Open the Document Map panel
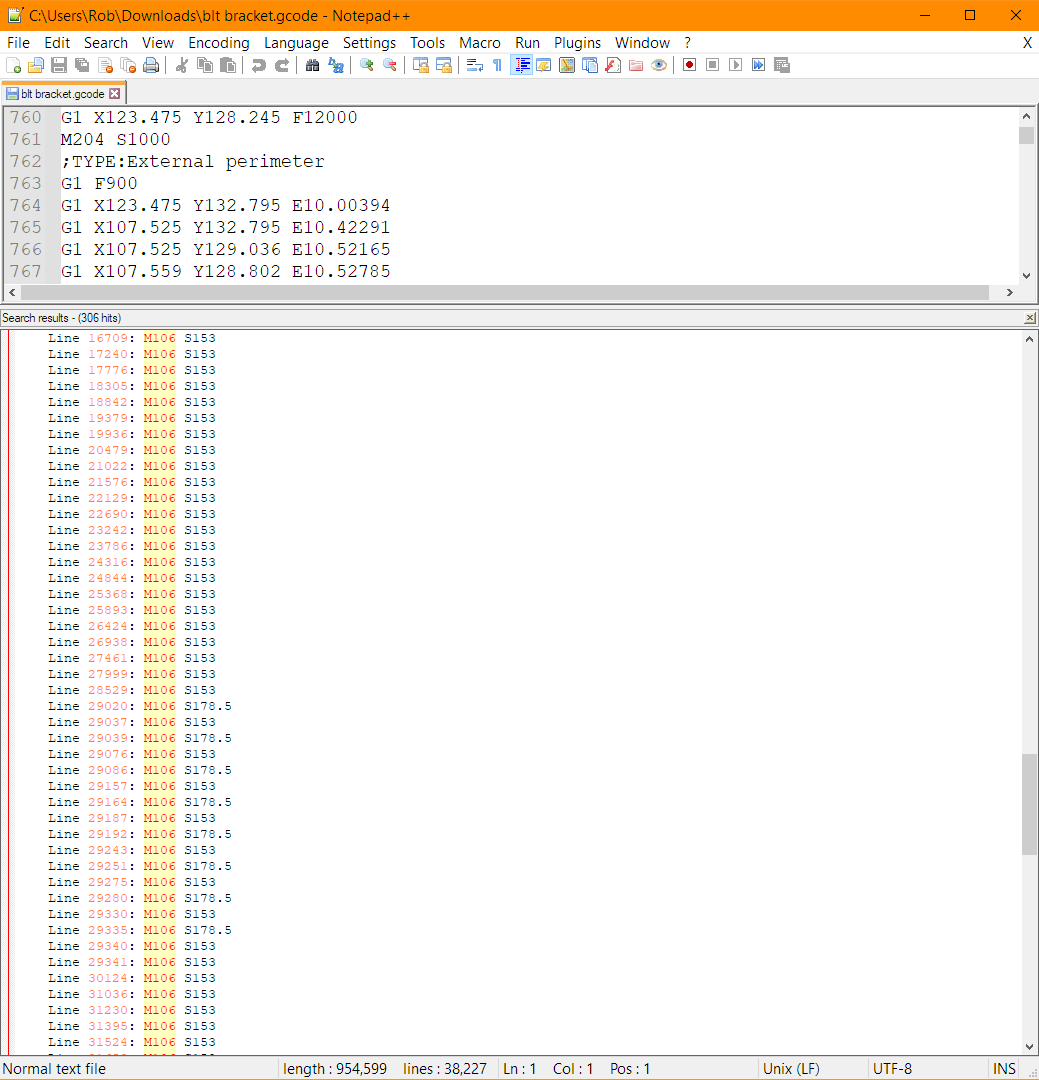This screenshot has height=1080, width=1039. pos(565,64)
